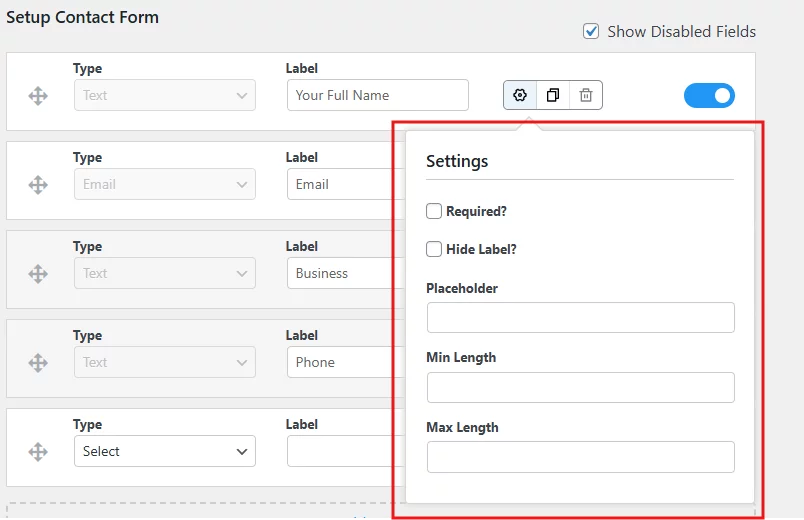
Task: Uncheck Show Disabled Fields
Action: 591,31
